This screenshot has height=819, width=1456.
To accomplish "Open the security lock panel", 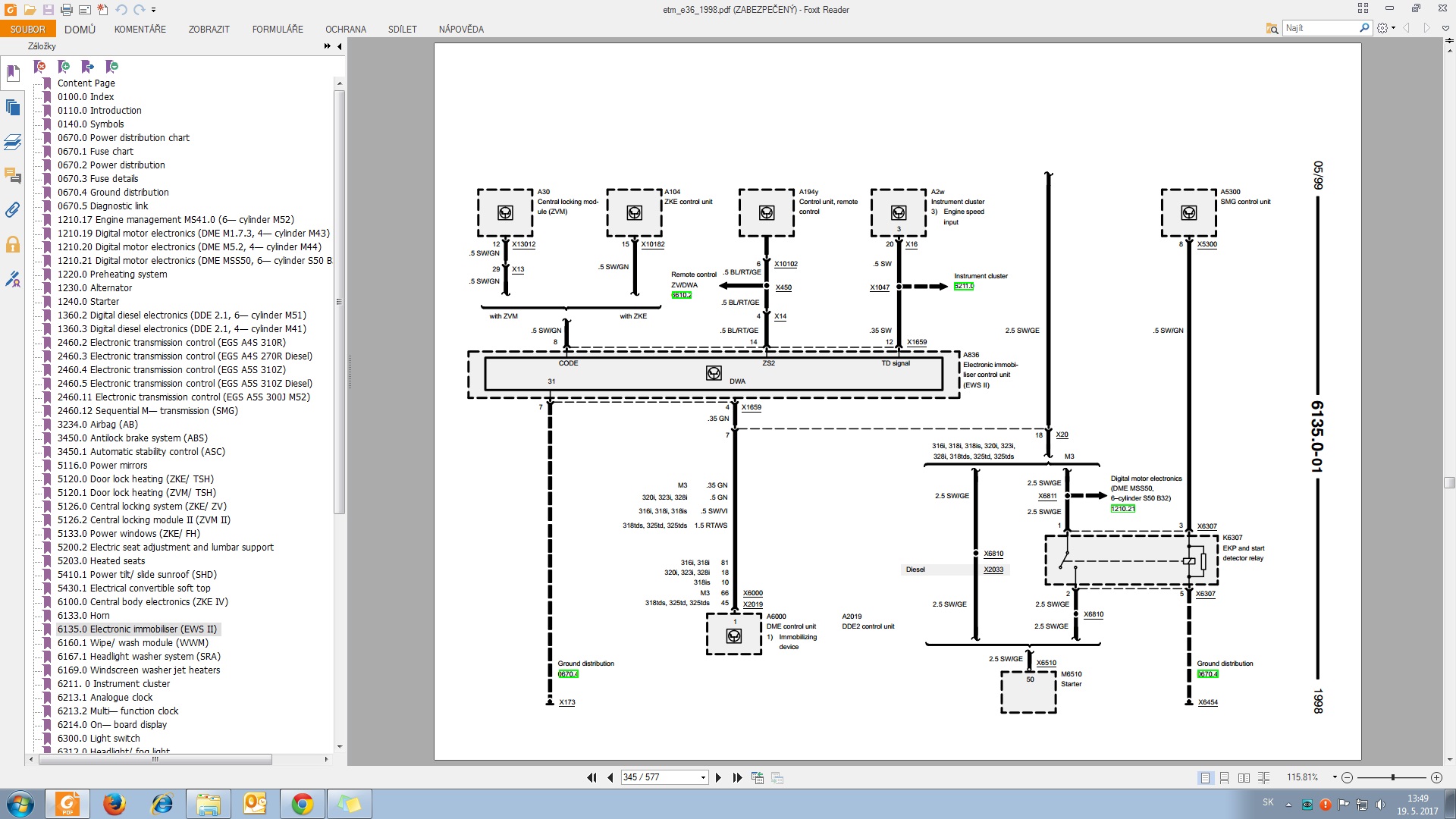I will pyautogui.click(x=13, y=244).
